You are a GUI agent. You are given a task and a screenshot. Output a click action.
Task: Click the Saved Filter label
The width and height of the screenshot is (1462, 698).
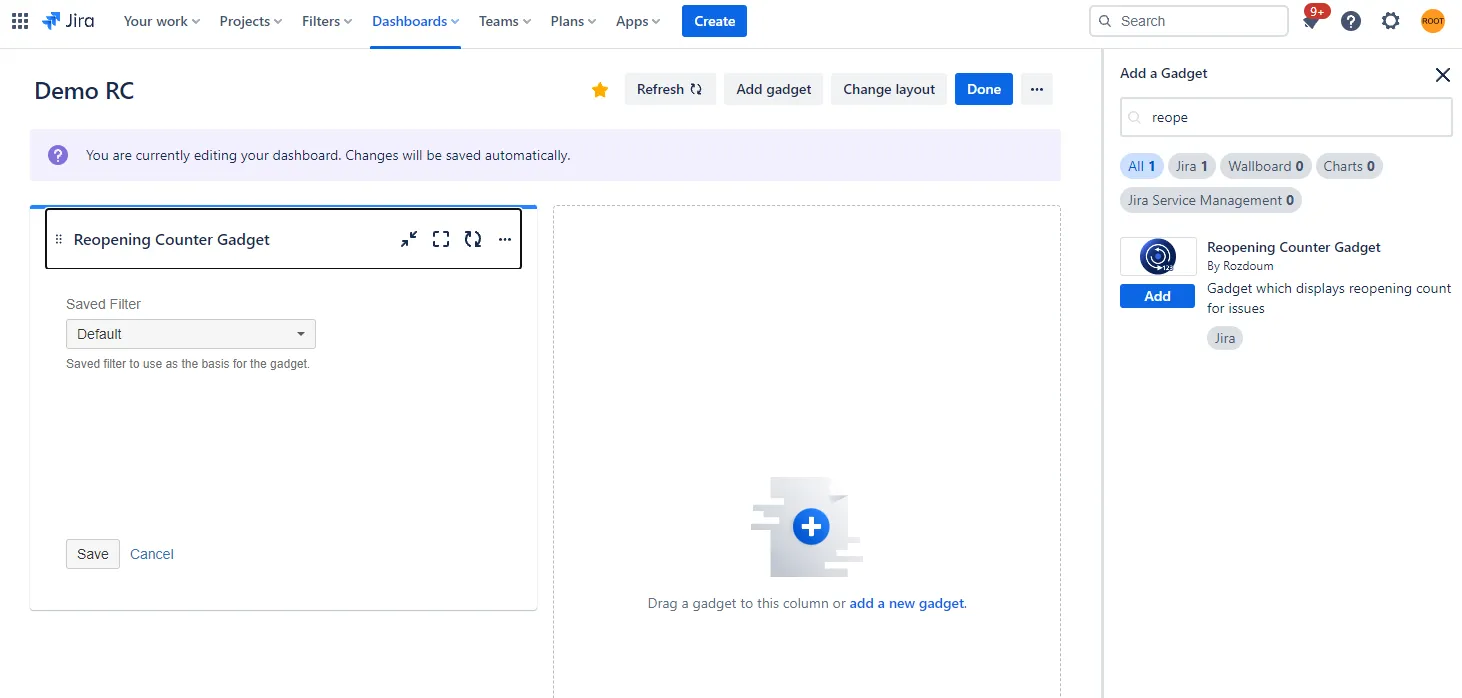coord(104,304)
